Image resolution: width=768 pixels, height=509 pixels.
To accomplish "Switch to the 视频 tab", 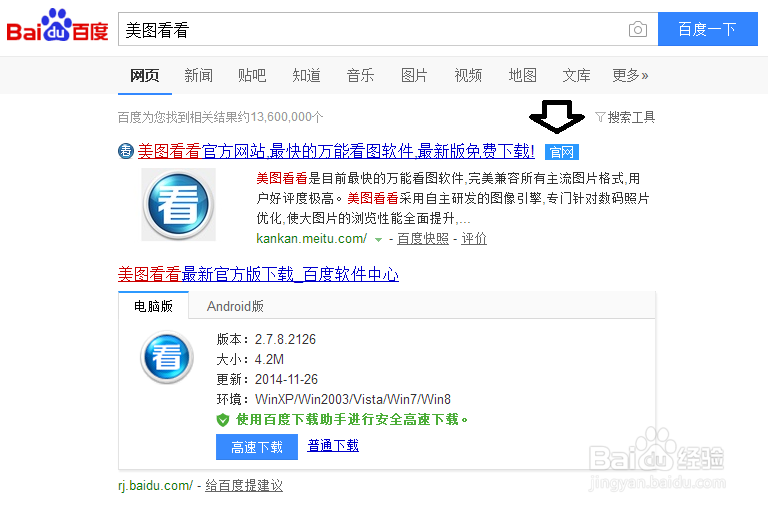I will 468,75.
